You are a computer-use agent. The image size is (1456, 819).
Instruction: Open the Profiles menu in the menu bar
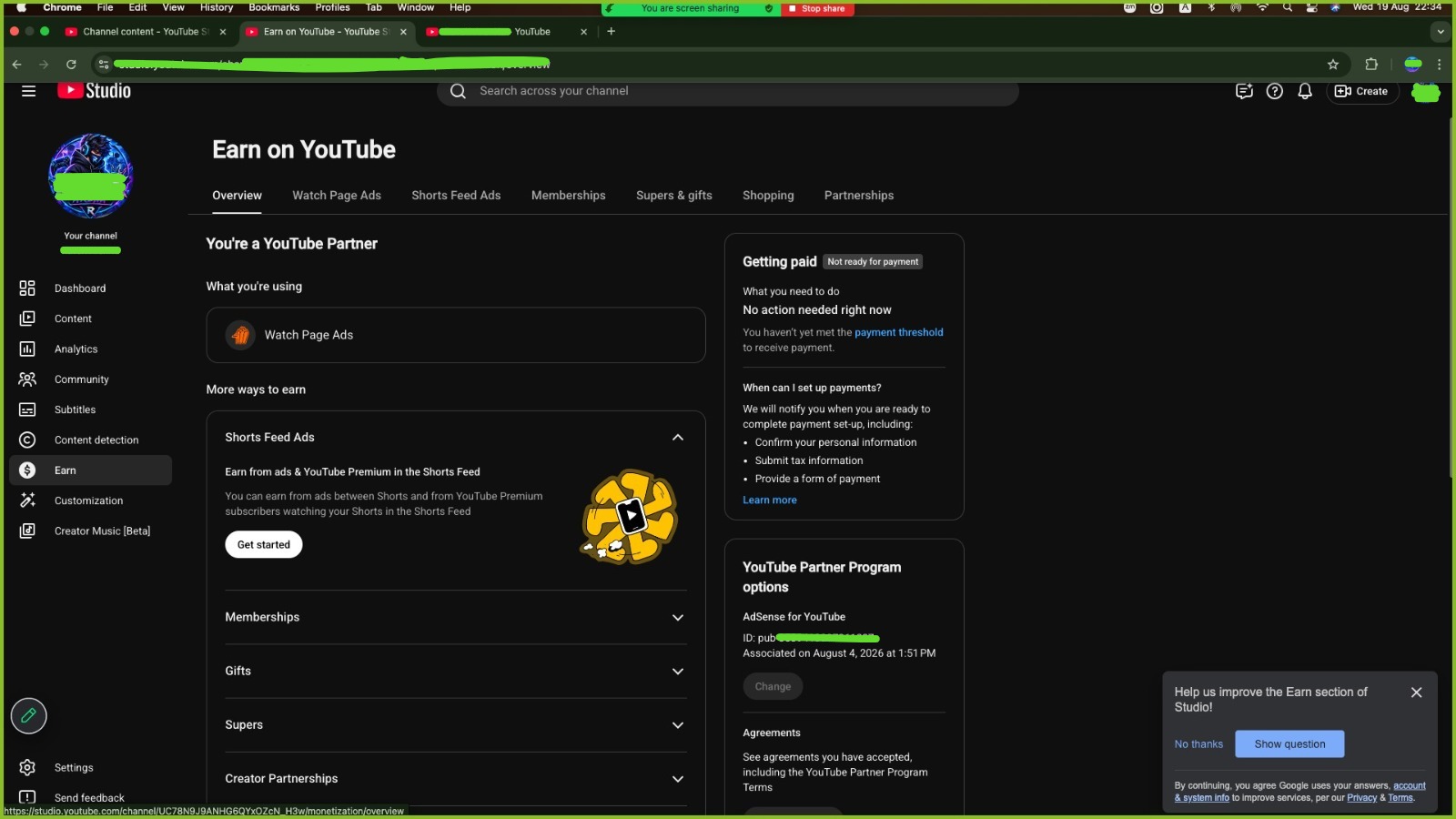pos(333,7)
